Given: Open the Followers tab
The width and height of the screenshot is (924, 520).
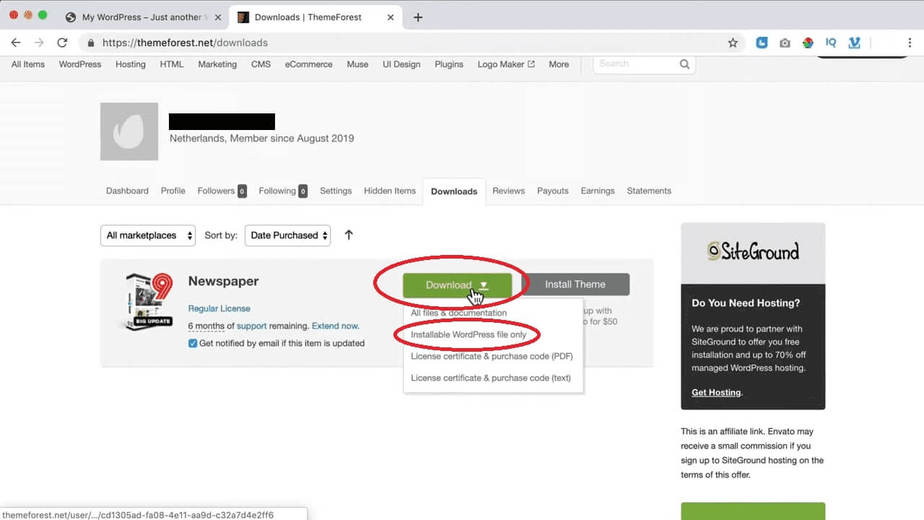Looking at the screenshot, I should click(222, 191).
